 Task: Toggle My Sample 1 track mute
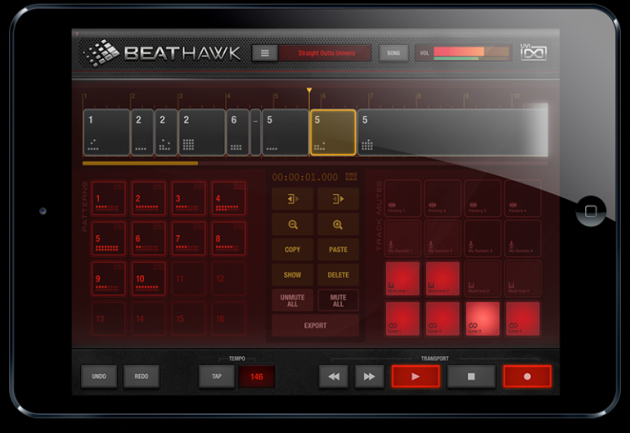[403, 239]
